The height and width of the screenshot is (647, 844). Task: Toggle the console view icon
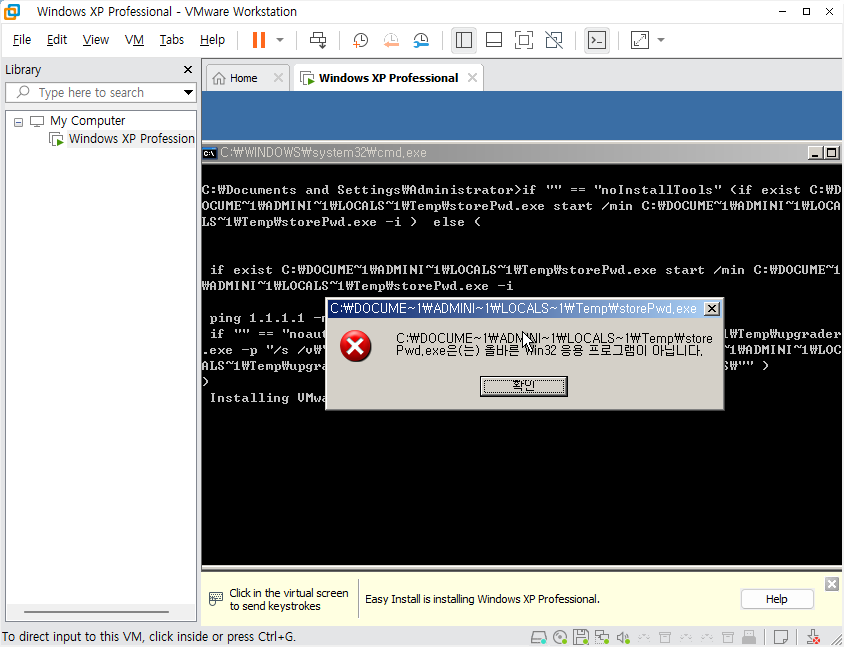[597, 40]
